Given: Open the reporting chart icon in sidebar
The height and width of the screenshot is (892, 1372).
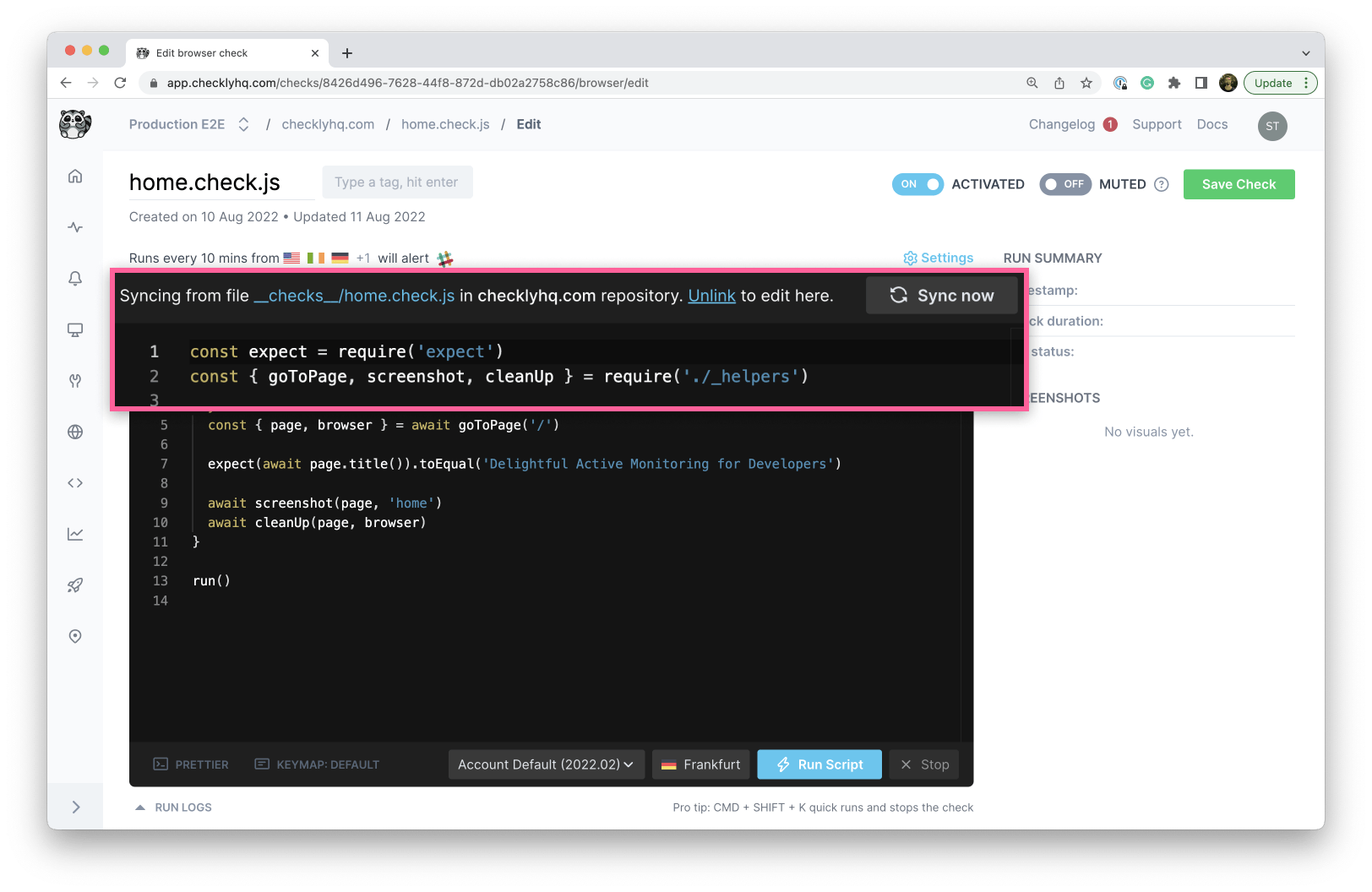Looking at the screenshot, I should point(75,534).
